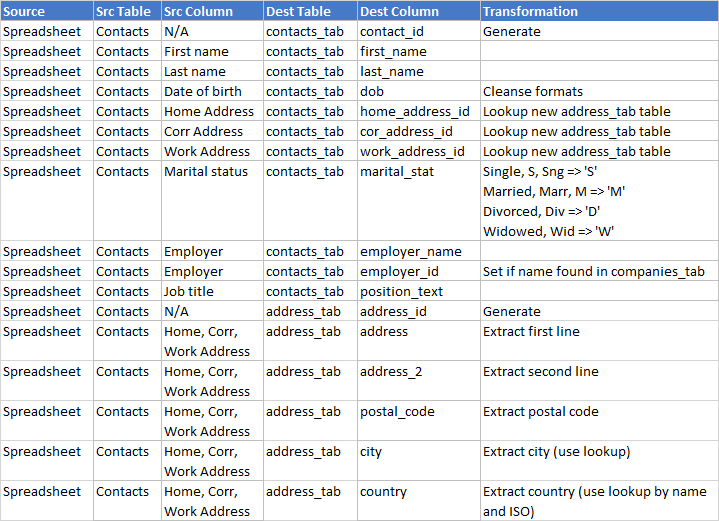Click the 'First name' source column cell
The height and width of the screenshot is (521, 719).
pos(196,52)
